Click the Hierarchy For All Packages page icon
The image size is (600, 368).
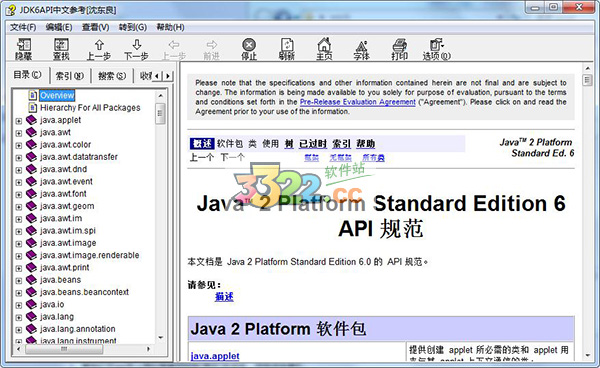point(33,107)
